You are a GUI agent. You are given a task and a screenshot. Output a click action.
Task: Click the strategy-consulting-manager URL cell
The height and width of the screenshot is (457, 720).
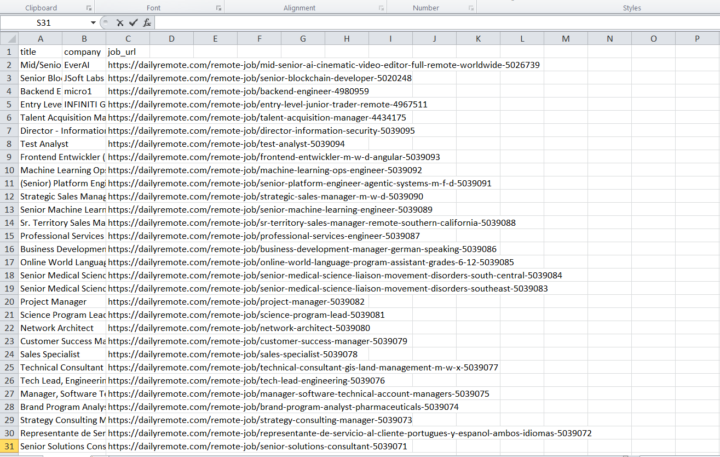click(260, 420)
